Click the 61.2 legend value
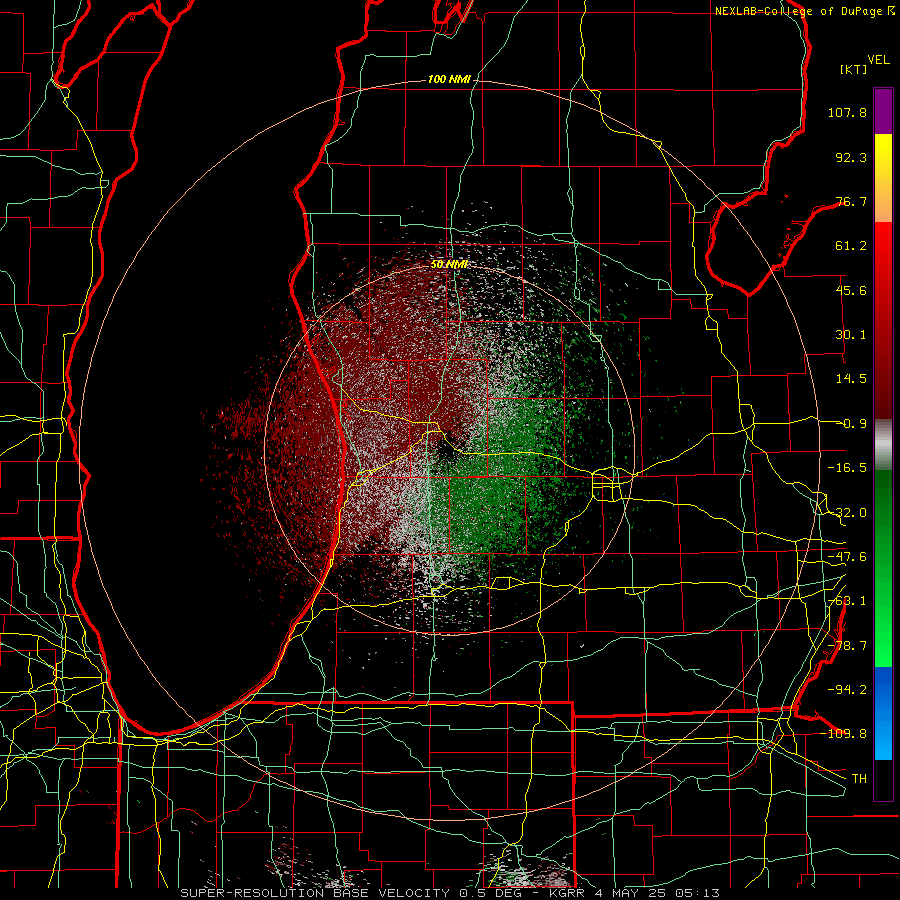Viewport: 900px width, 900px height. click(x=851, y=246)
